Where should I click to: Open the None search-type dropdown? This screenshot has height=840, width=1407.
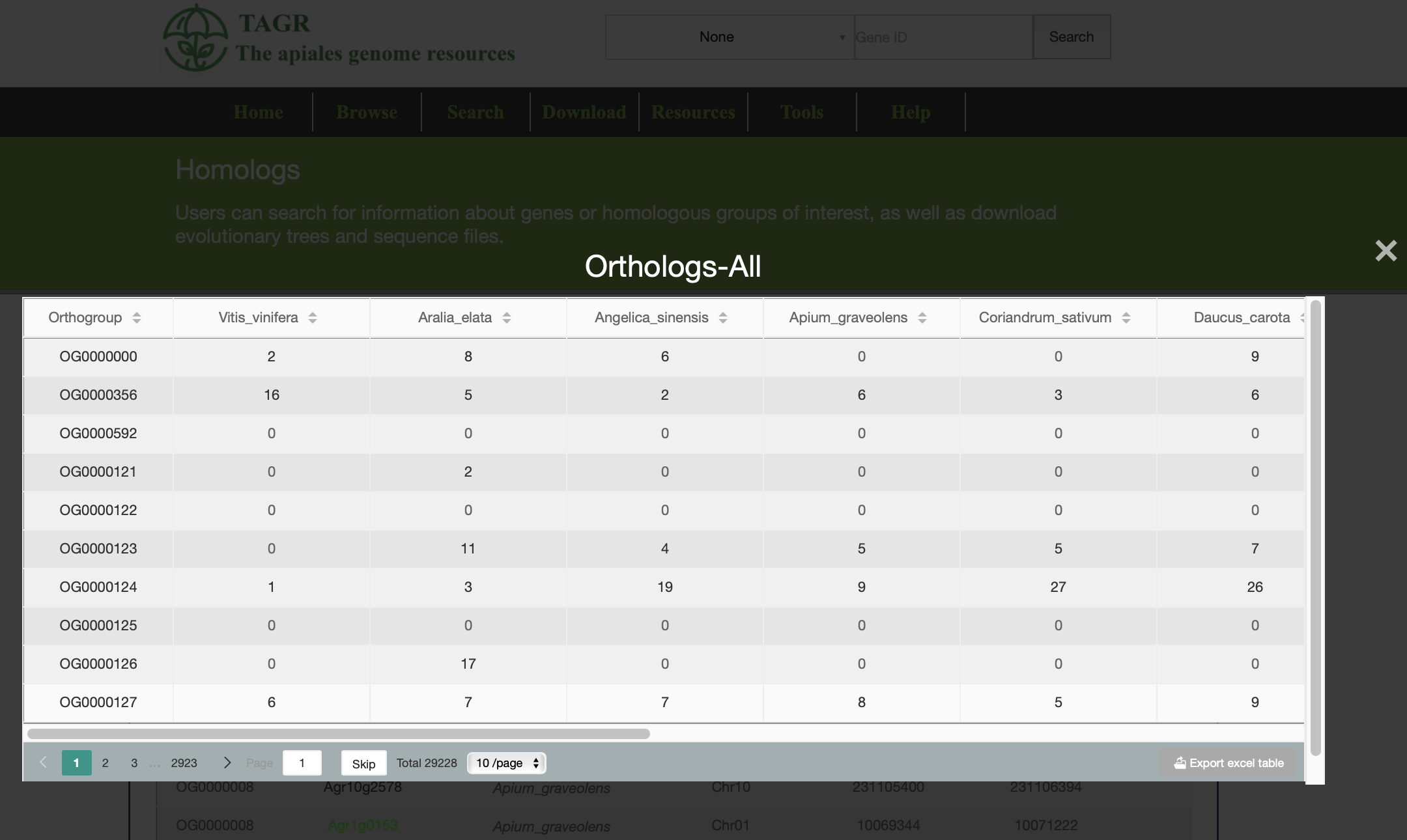coord(730,37)
